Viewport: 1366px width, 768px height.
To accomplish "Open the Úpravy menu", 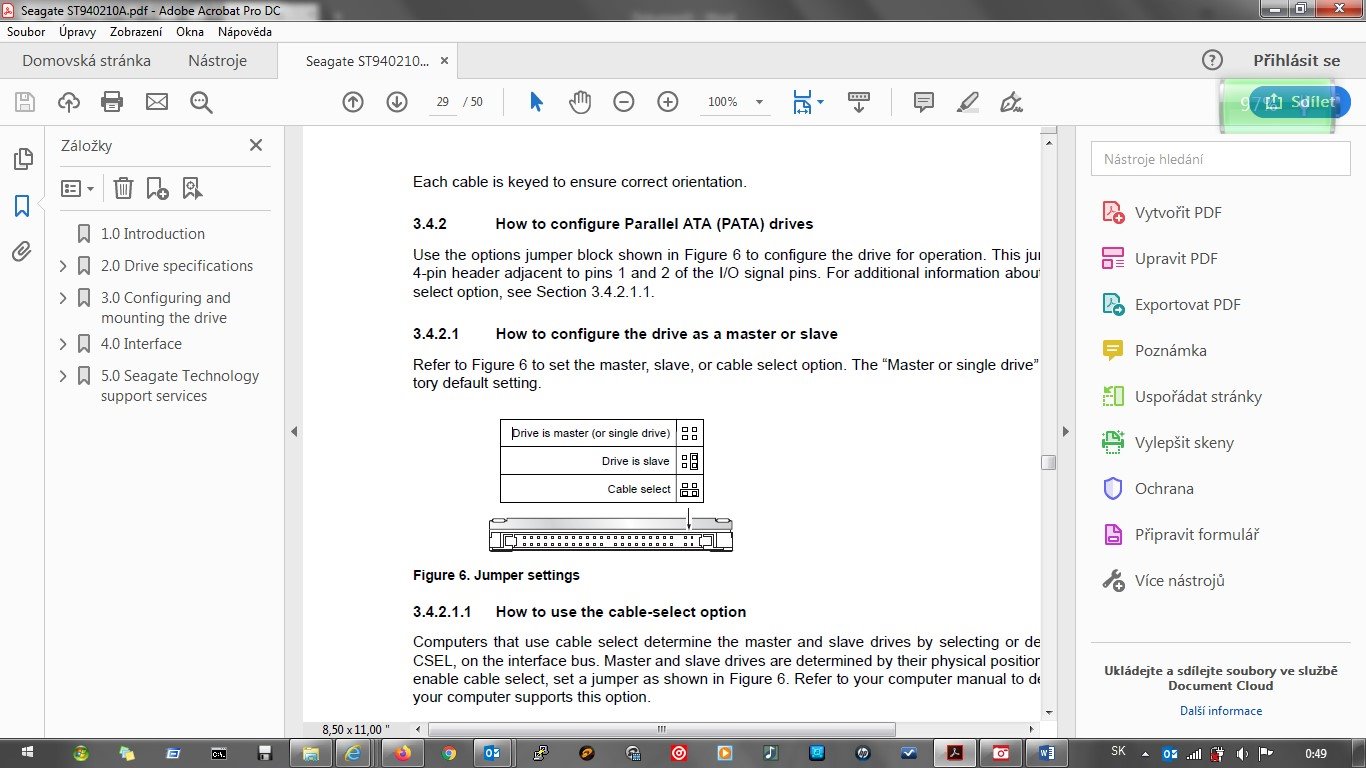I will [77, 32].
